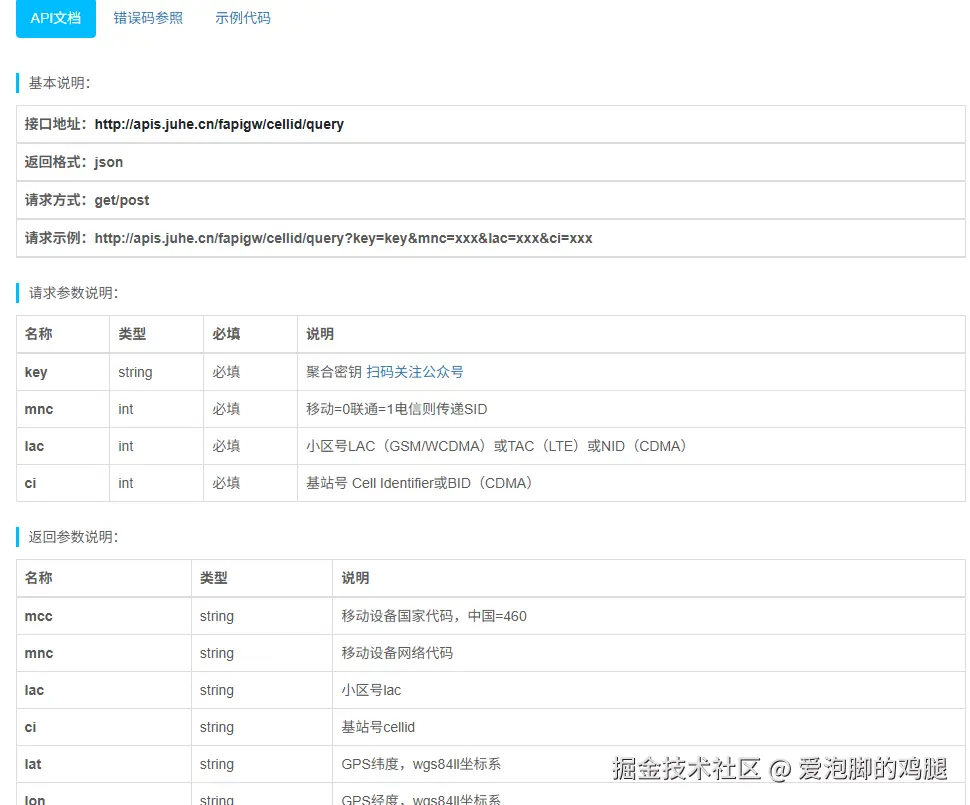Click the 基本说明 section heading

59,83
